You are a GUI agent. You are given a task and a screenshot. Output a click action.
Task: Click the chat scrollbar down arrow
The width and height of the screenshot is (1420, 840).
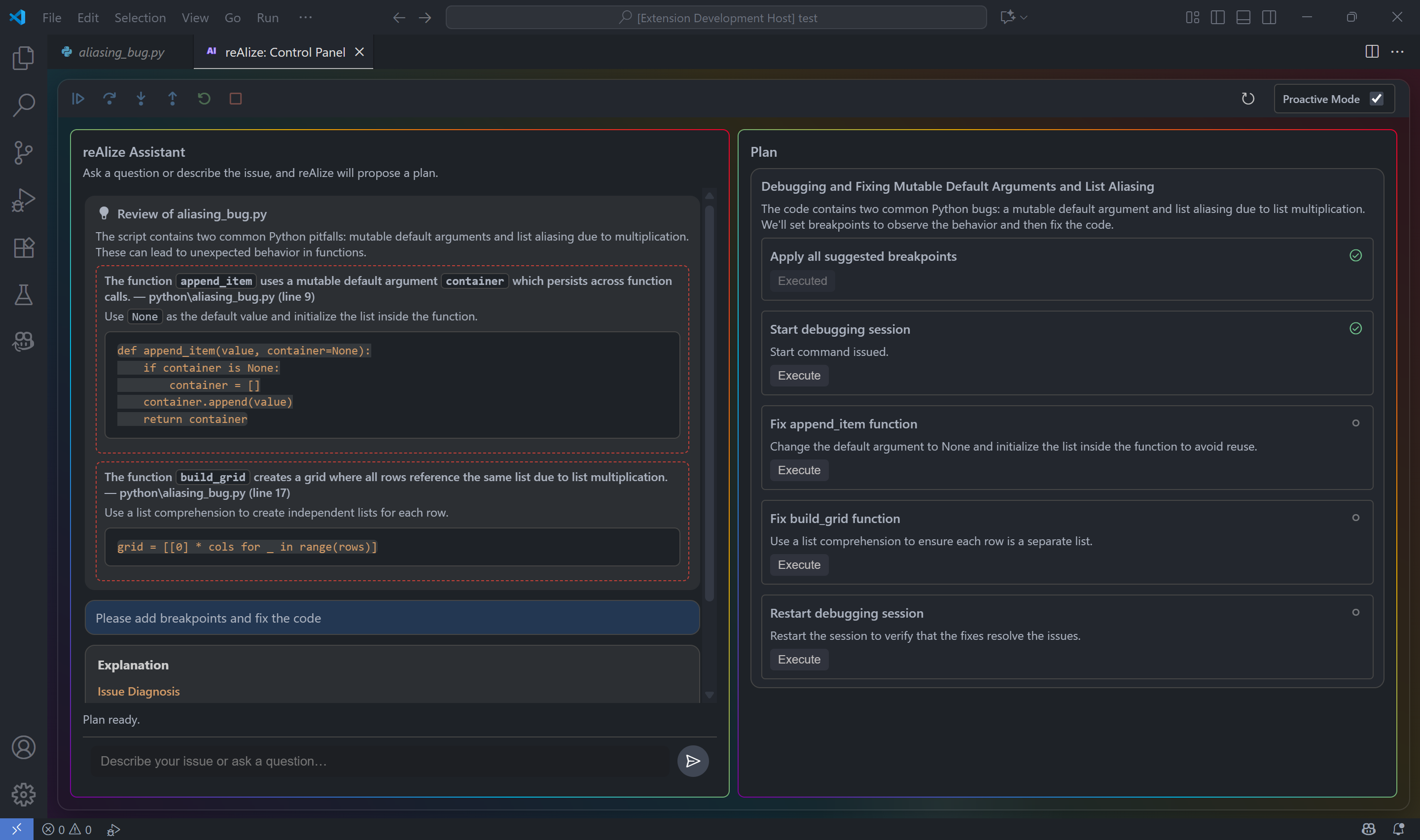pos(709,695)
